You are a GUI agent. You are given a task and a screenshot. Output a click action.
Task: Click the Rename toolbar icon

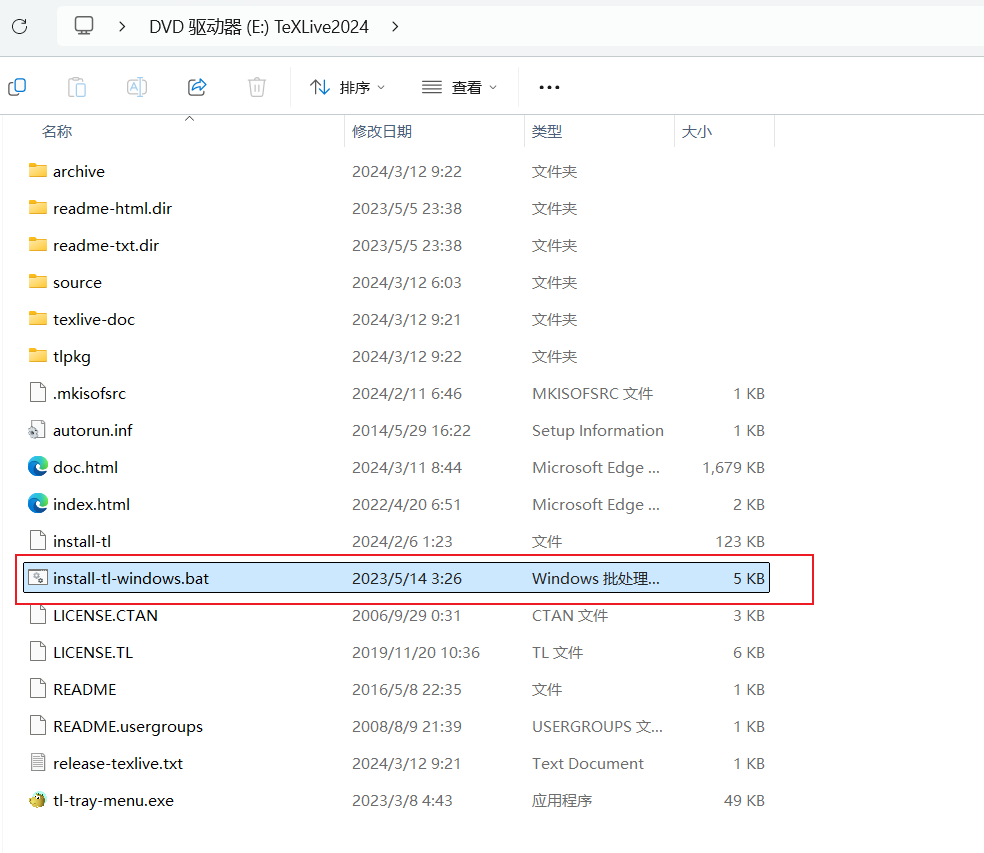point(137,87)
